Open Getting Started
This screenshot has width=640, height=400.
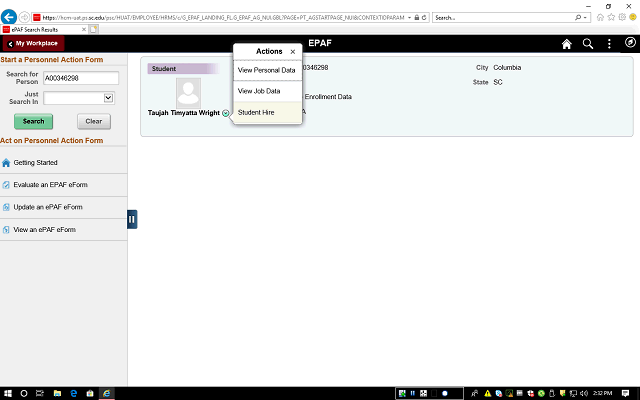click(64, 162)
